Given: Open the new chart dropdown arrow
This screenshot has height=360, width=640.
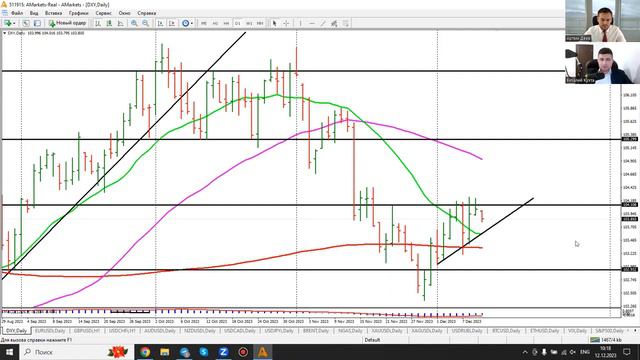Looking at the screenshot, I should tap(14, 23).
